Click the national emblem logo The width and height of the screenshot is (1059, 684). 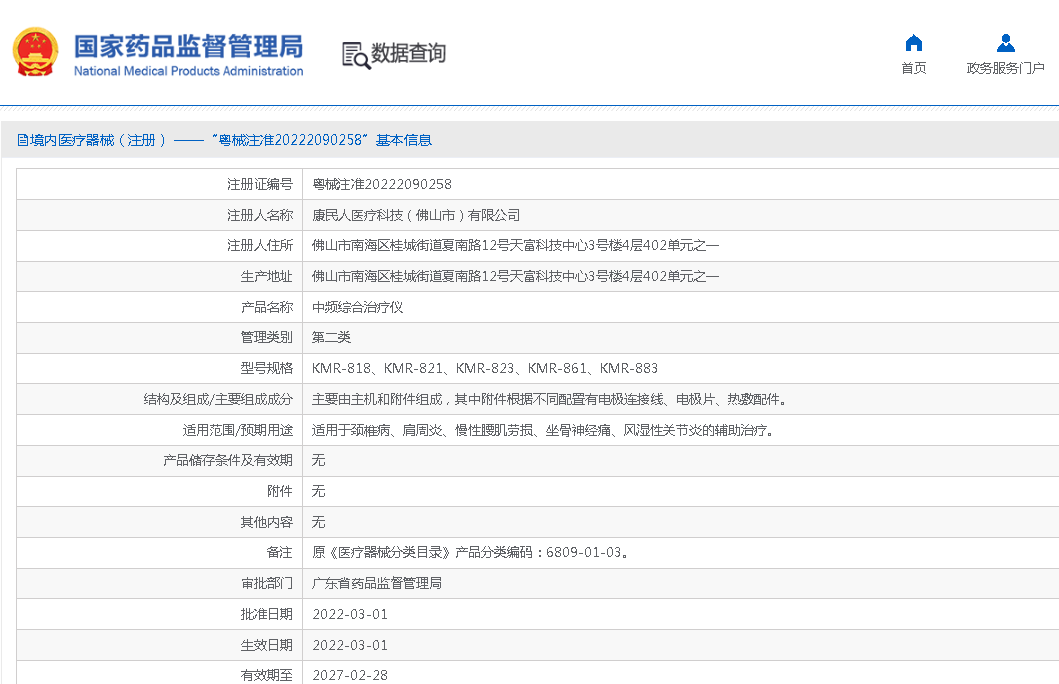point(36,53)
